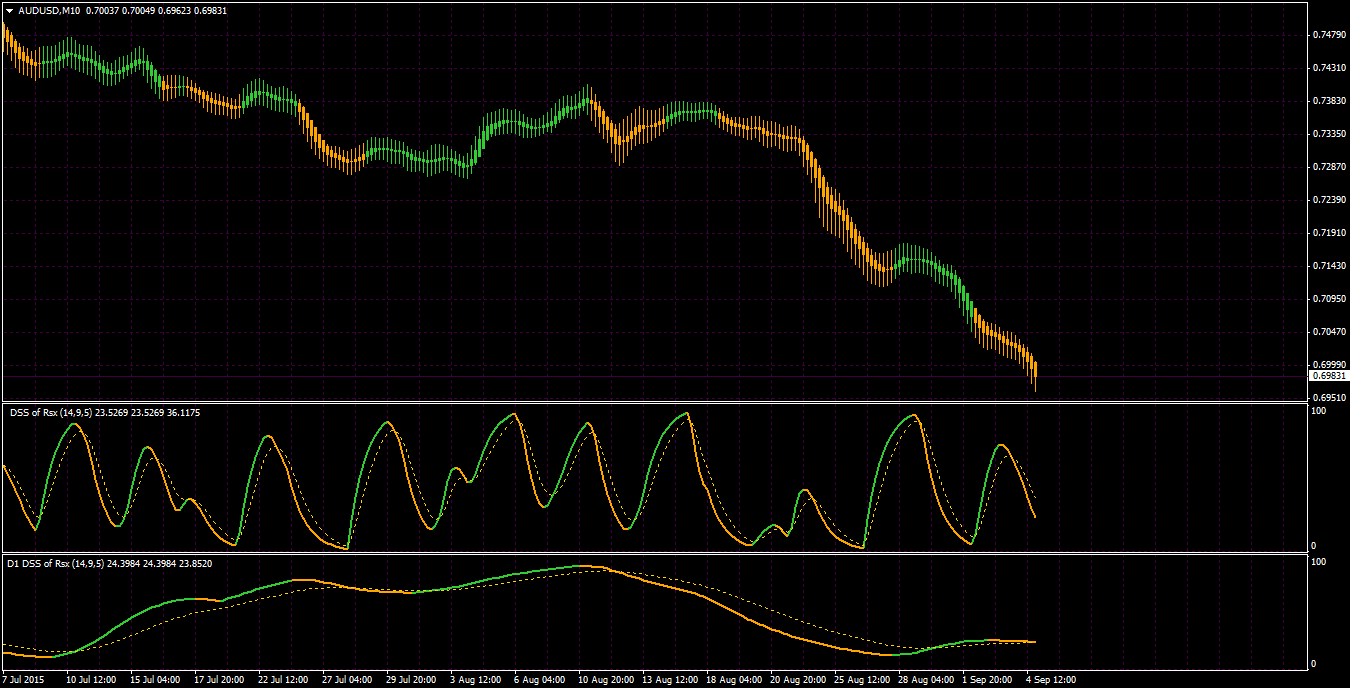Click the 4 Sep 12:00 time label
Screen dimensions: 1350x688
1051,679
